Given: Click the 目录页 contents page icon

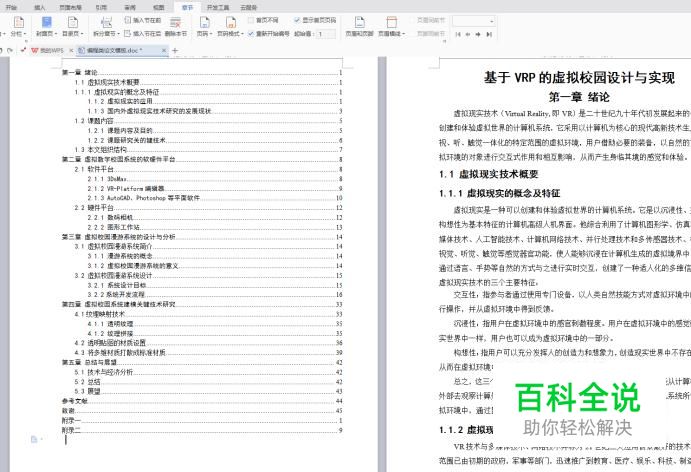Looking at the screenshot, I should 73,22.
